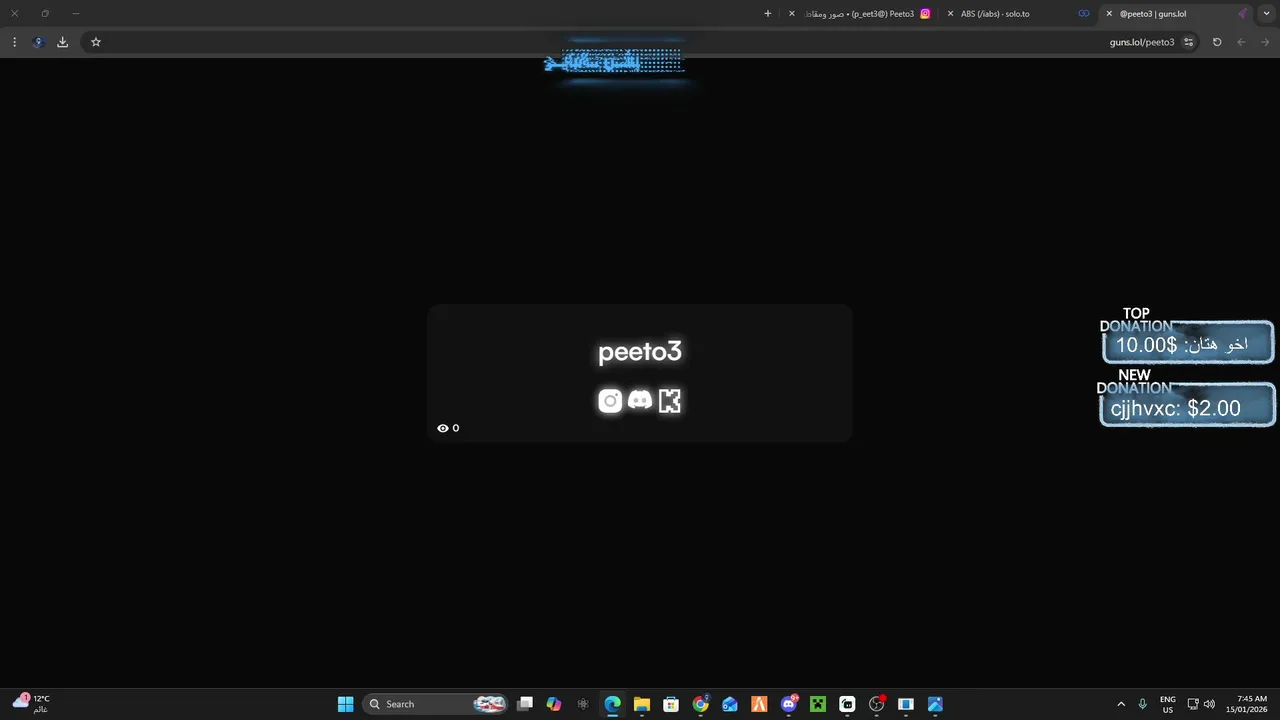This screenshot has height=720, width=1280.
Task: Open a new browser tab with plus button
Action: tap(768, 14)
